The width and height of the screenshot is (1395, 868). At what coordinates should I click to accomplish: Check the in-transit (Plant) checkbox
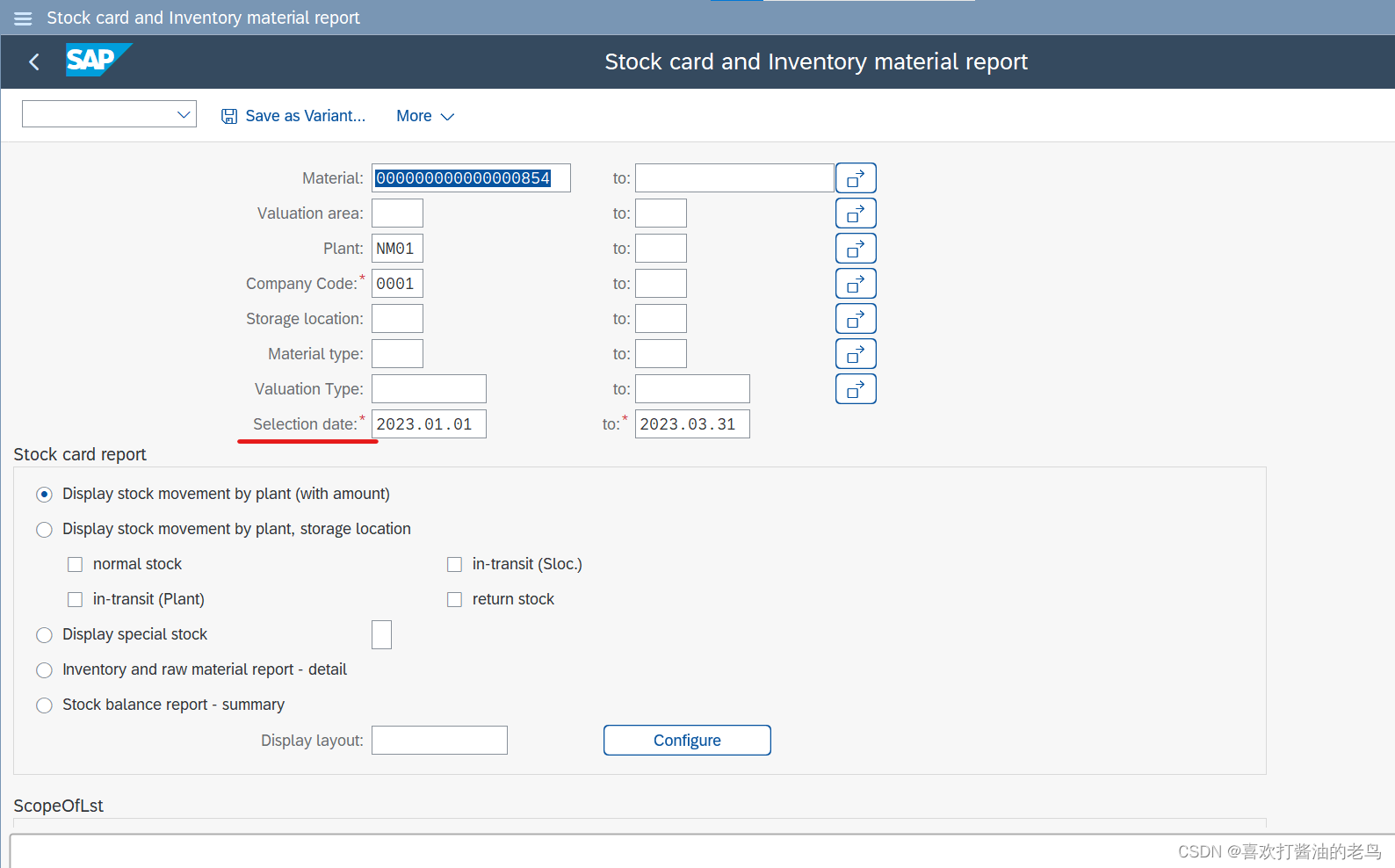pos(76,600)
